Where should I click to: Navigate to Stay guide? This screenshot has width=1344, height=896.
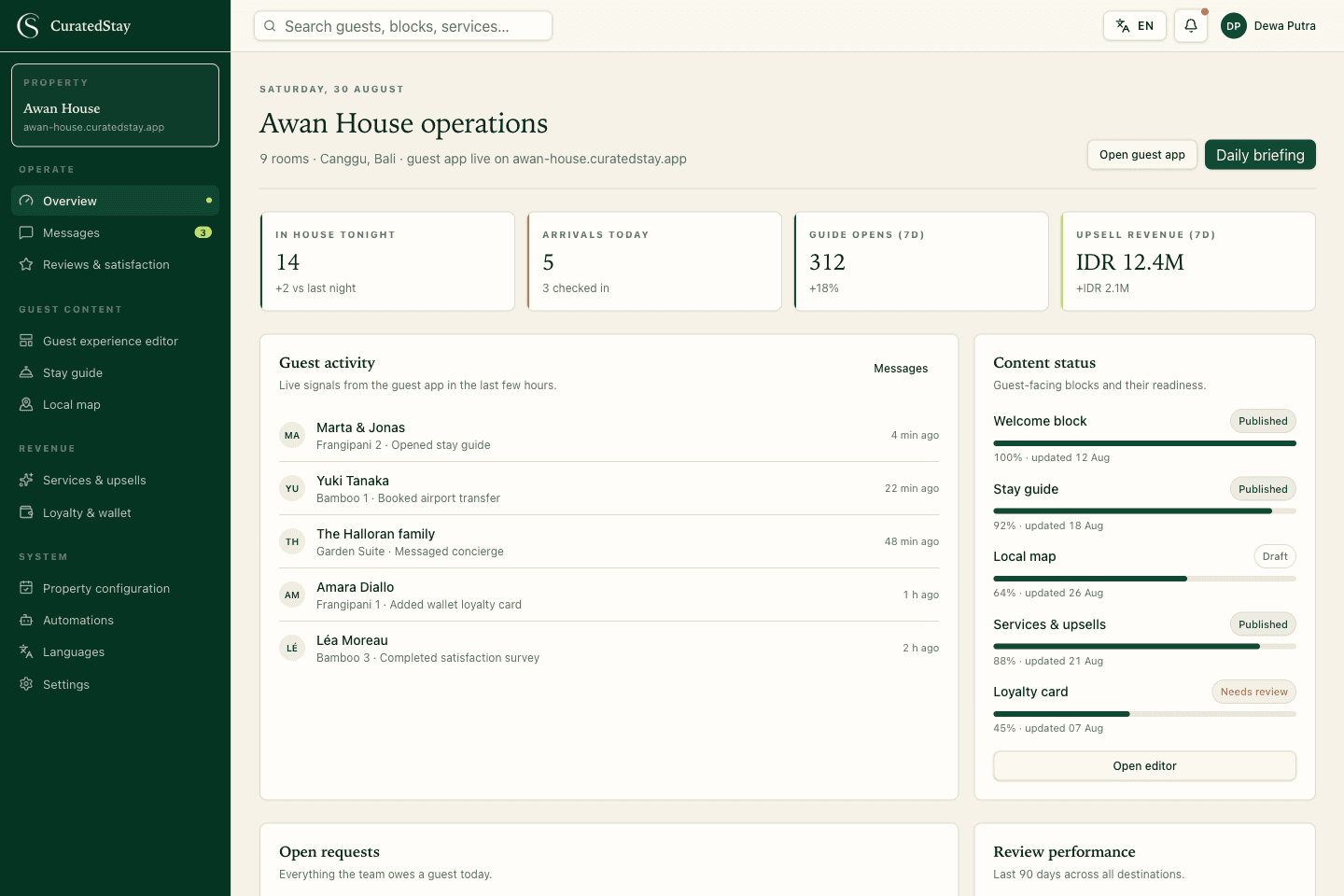click(x=115, y=372)
